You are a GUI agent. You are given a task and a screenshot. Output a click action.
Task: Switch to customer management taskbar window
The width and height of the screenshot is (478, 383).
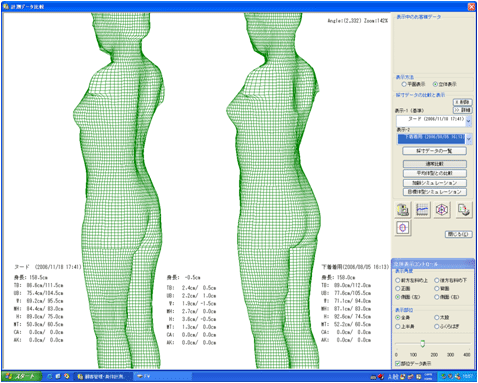point(103,376)
